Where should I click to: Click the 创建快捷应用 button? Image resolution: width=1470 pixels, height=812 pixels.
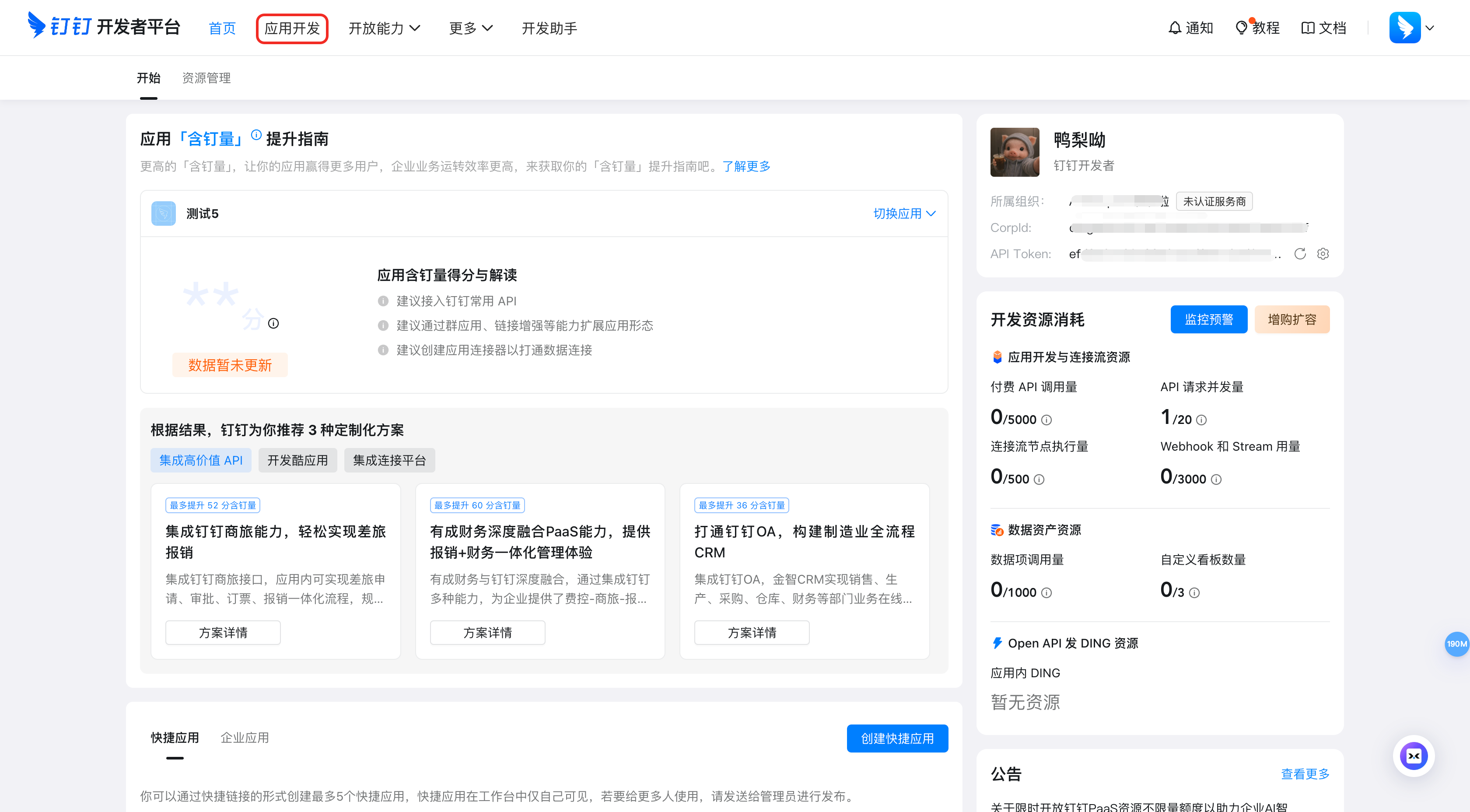click(x=897, y=738)
